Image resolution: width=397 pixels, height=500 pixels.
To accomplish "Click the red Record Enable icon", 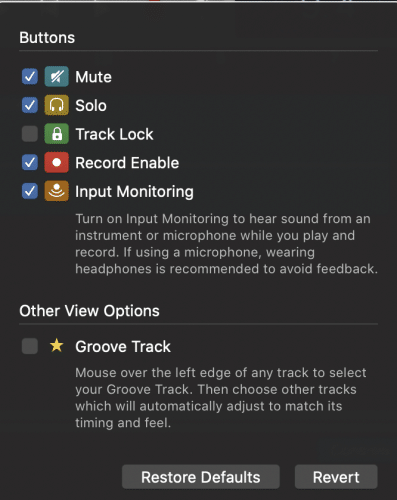I will click(57, 163).
